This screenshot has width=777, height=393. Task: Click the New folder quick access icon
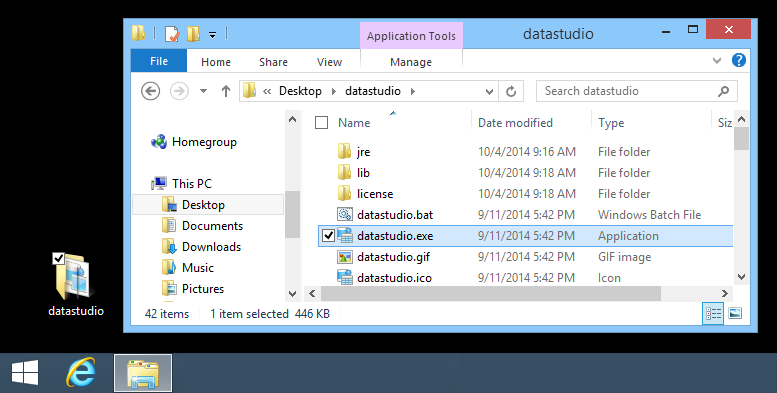193,34
